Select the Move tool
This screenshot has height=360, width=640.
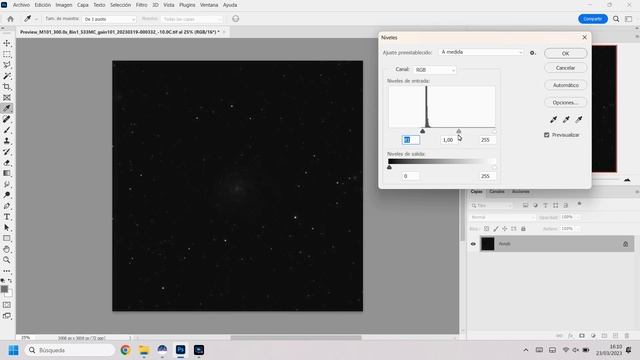(7, 43)
